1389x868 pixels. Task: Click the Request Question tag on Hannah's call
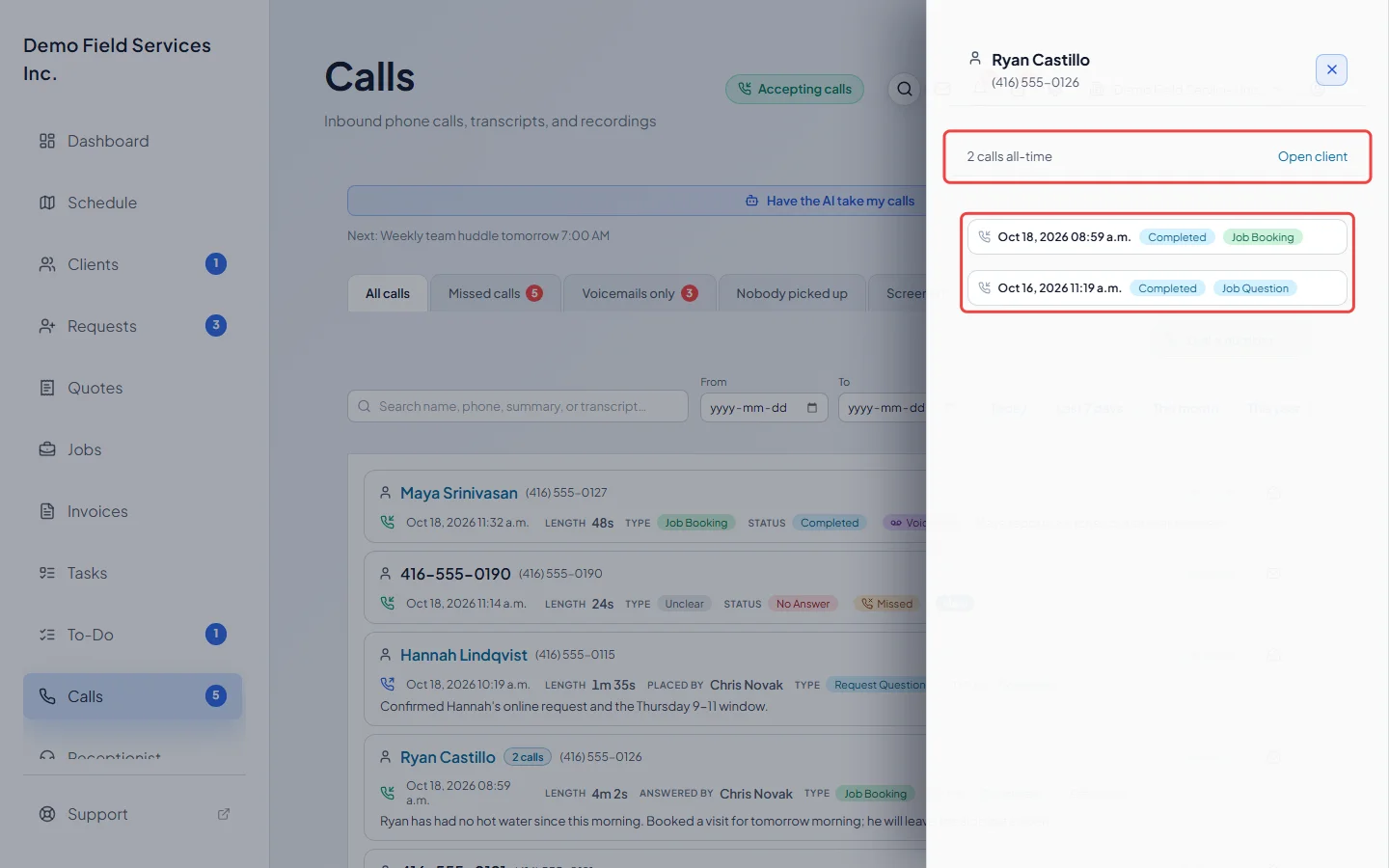tap(879, 685)
